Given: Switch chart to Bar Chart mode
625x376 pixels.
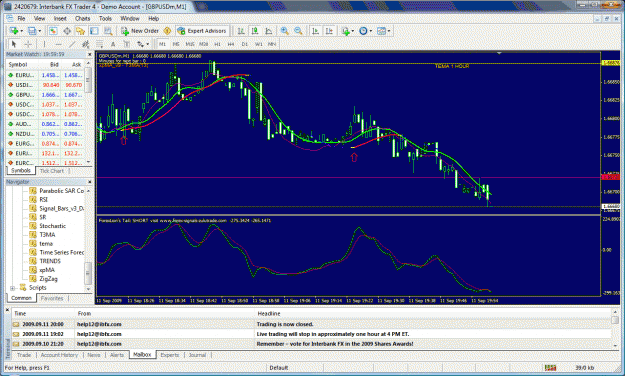Looking at the screenshot, I should tap(241, 31).
